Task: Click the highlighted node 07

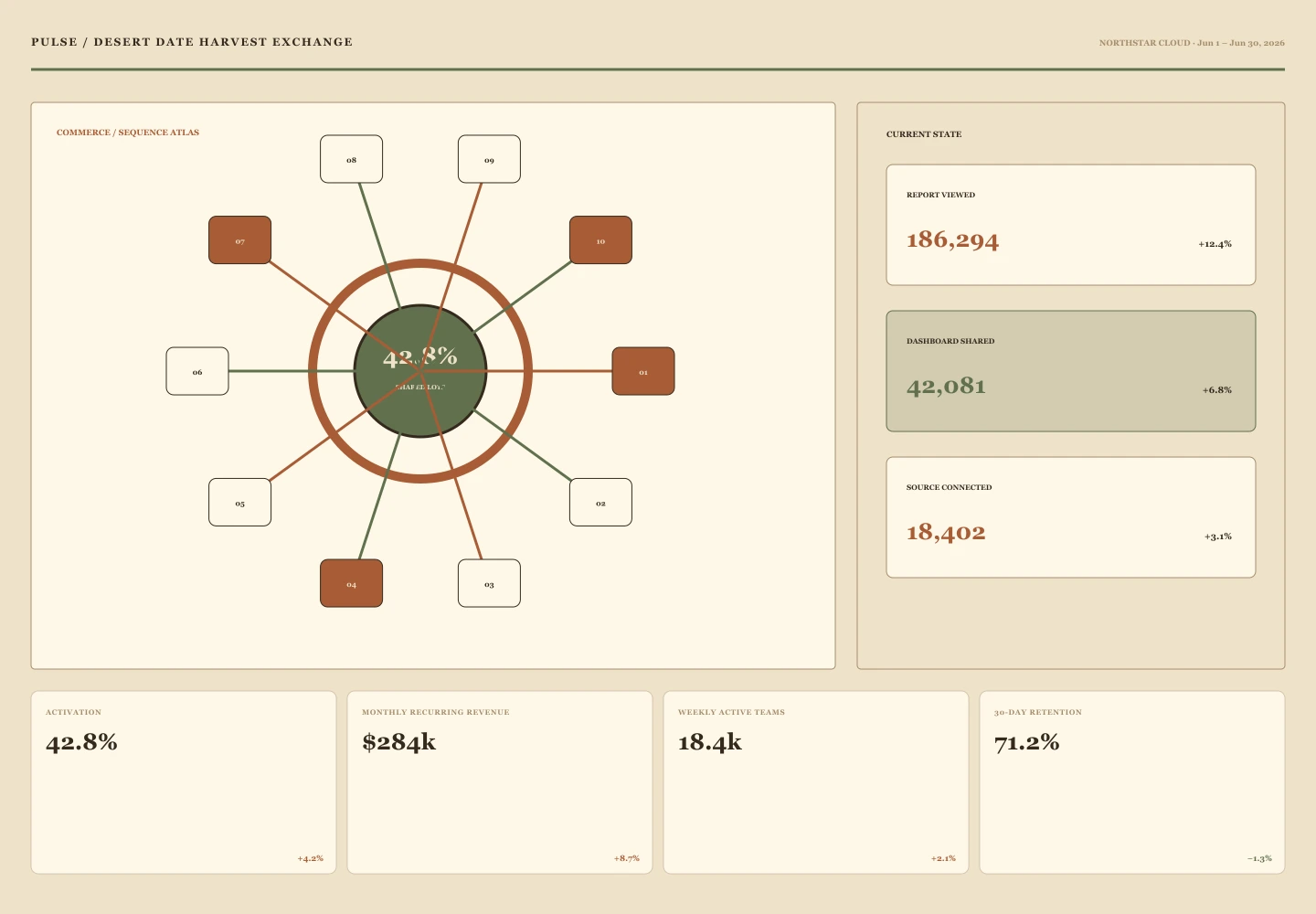Action: point(239,240)
